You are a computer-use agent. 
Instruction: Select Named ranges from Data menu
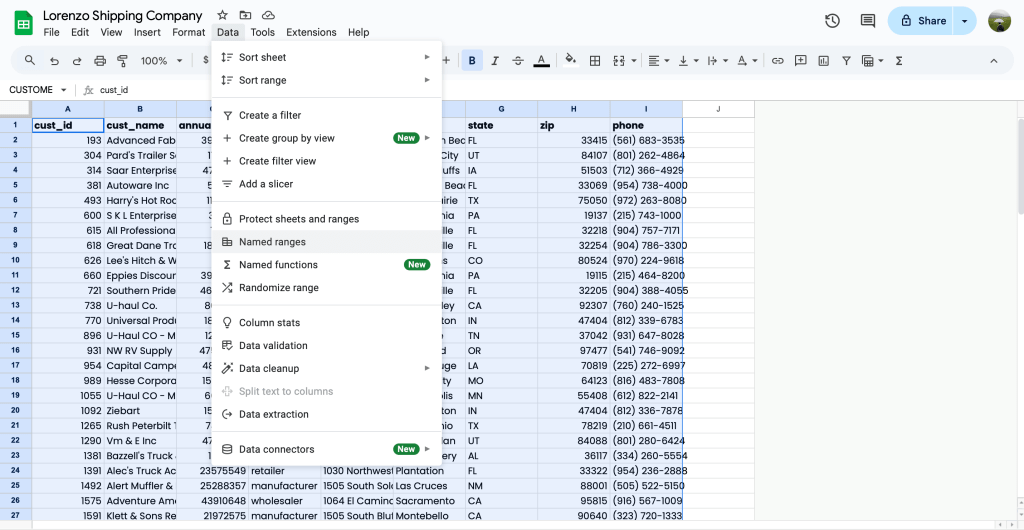pos(272,242)
